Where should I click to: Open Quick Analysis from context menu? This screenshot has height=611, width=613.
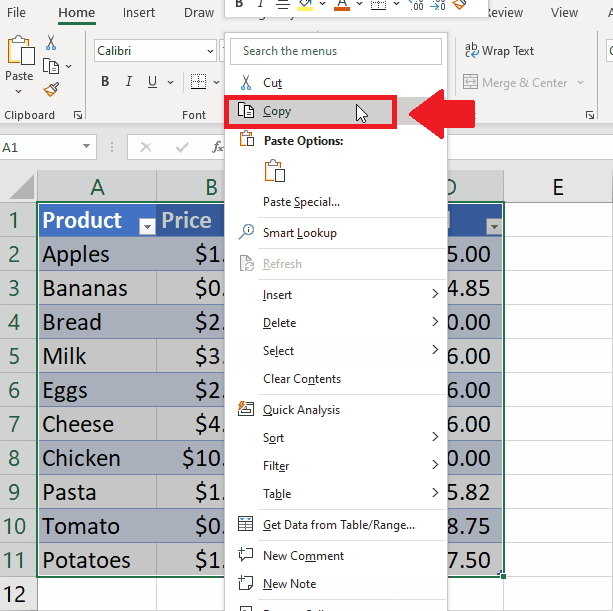(x=300, y=410)
